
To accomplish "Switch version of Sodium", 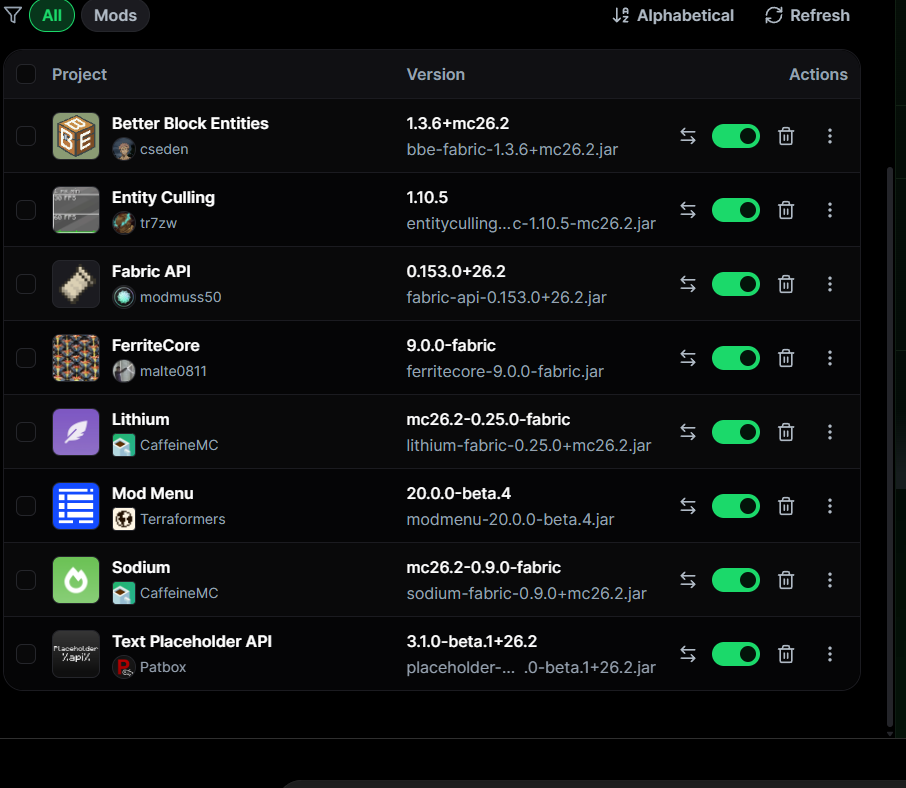I will 688,580.
